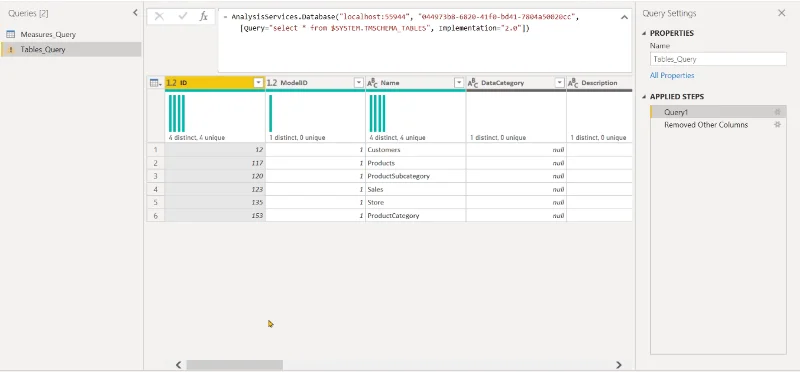Collapse the formula bar with the up chevron
Screen dimensions: 800x372
(624, 17)
